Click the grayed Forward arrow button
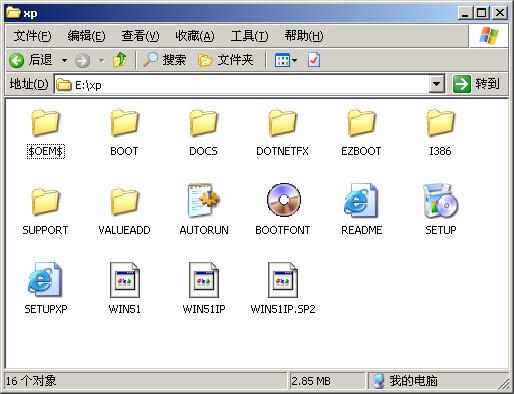514x394 pixels. pos(82,61)
